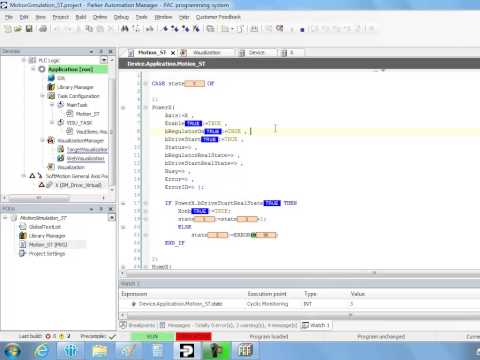Viewport: 480px width, 360px height.
Task: Open the File menu
Action: point(9,17)
